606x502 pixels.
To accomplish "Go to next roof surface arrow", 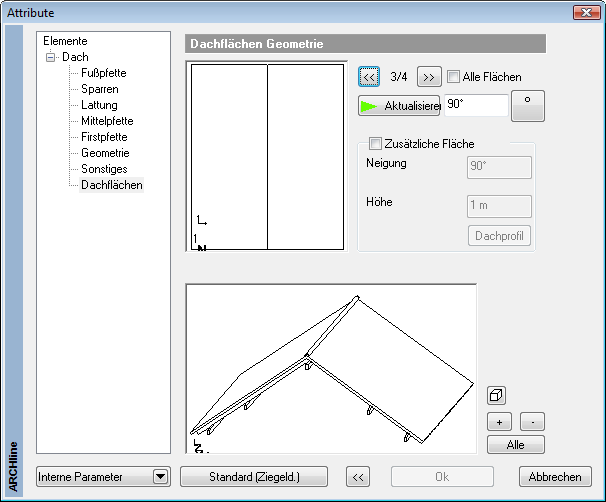I will (x=429, y=76).
